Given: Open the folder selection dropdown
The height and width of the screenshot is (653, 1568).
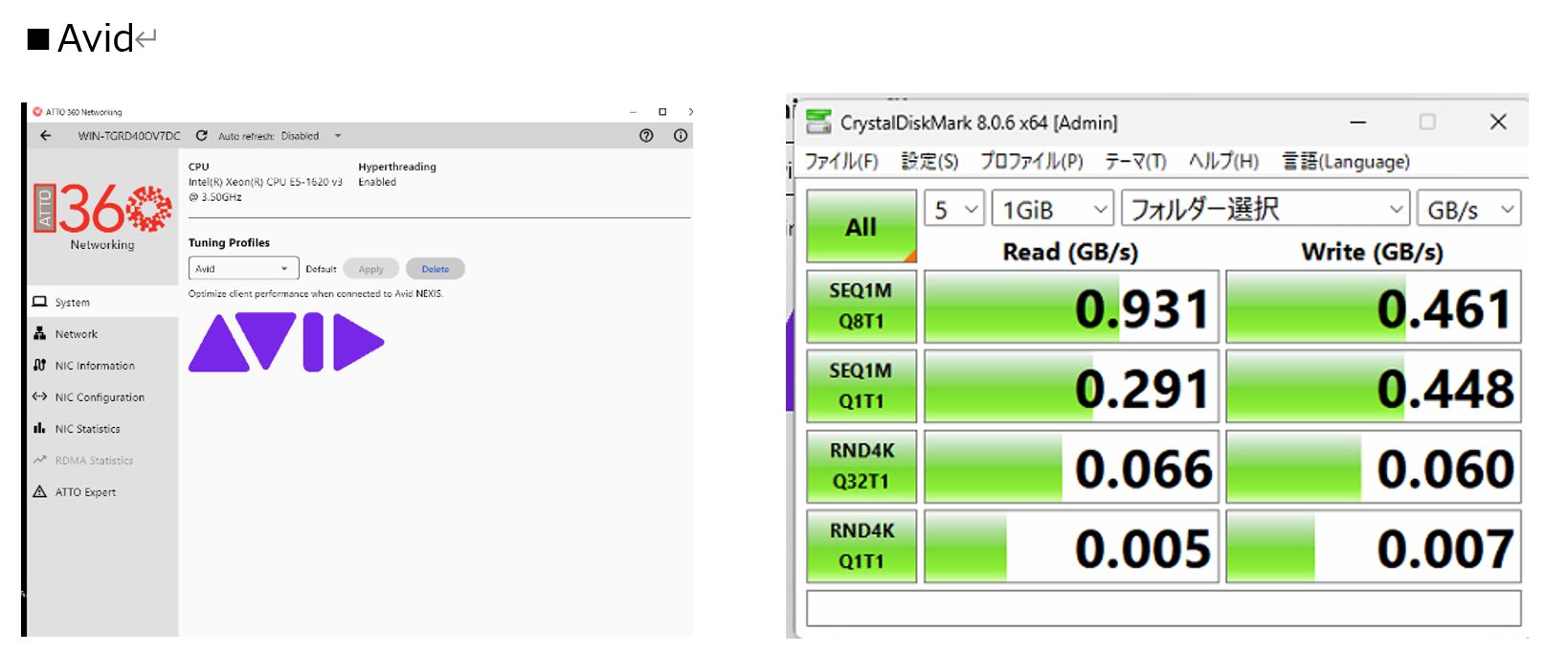Looking at the screenshot, I should coord(1266,209).
